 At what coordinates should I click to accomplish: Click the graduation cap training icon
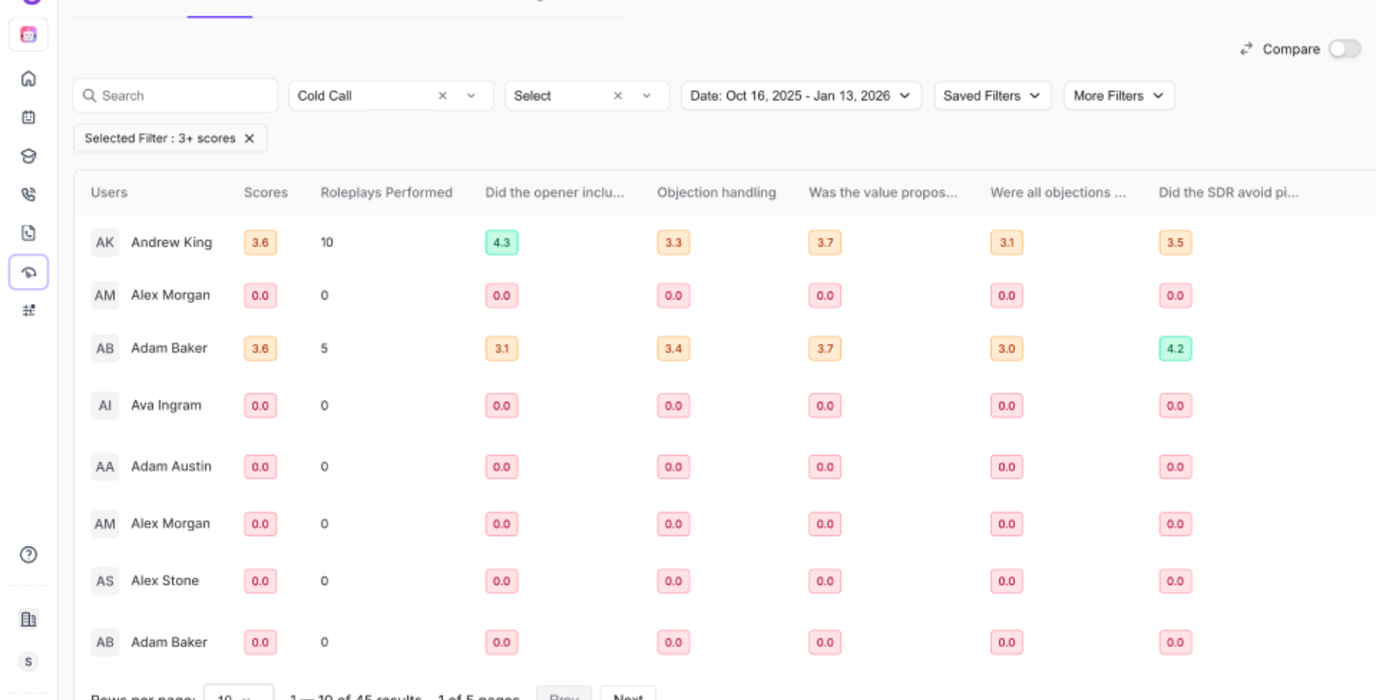28,156
